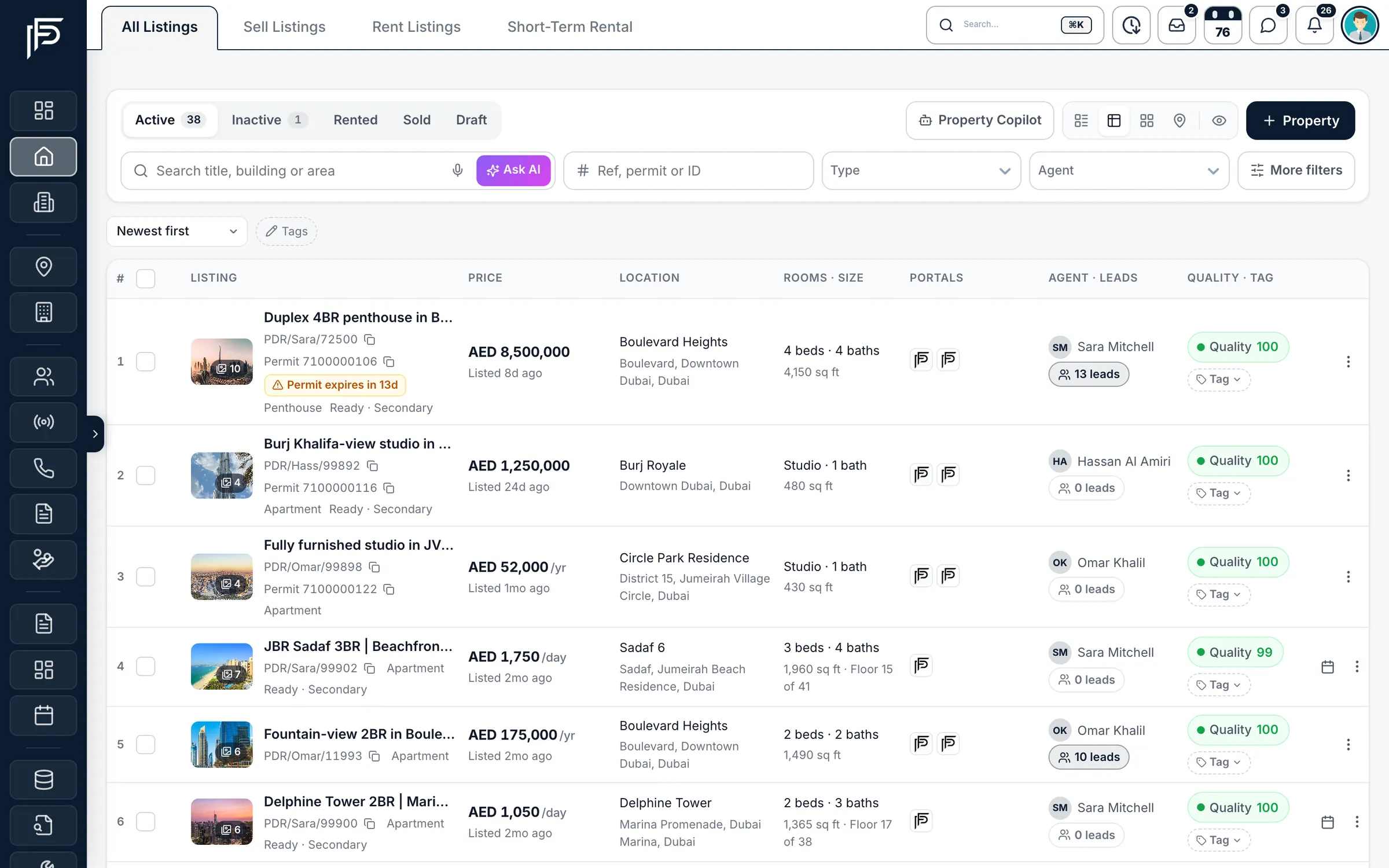Open calendar icon for JBR Sadaf 3BR row
This screenshot has height=868, width=1389.
click(x=1328, y=667)
